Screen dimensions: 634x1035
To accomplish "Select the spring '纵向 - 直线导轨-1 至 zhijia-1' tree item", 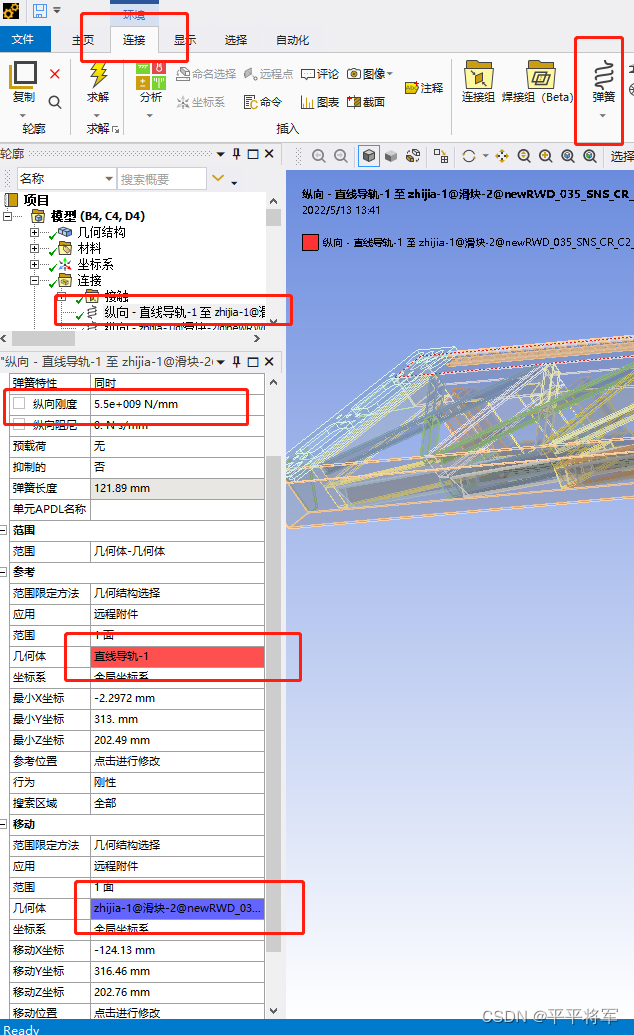I will point(185,312).
